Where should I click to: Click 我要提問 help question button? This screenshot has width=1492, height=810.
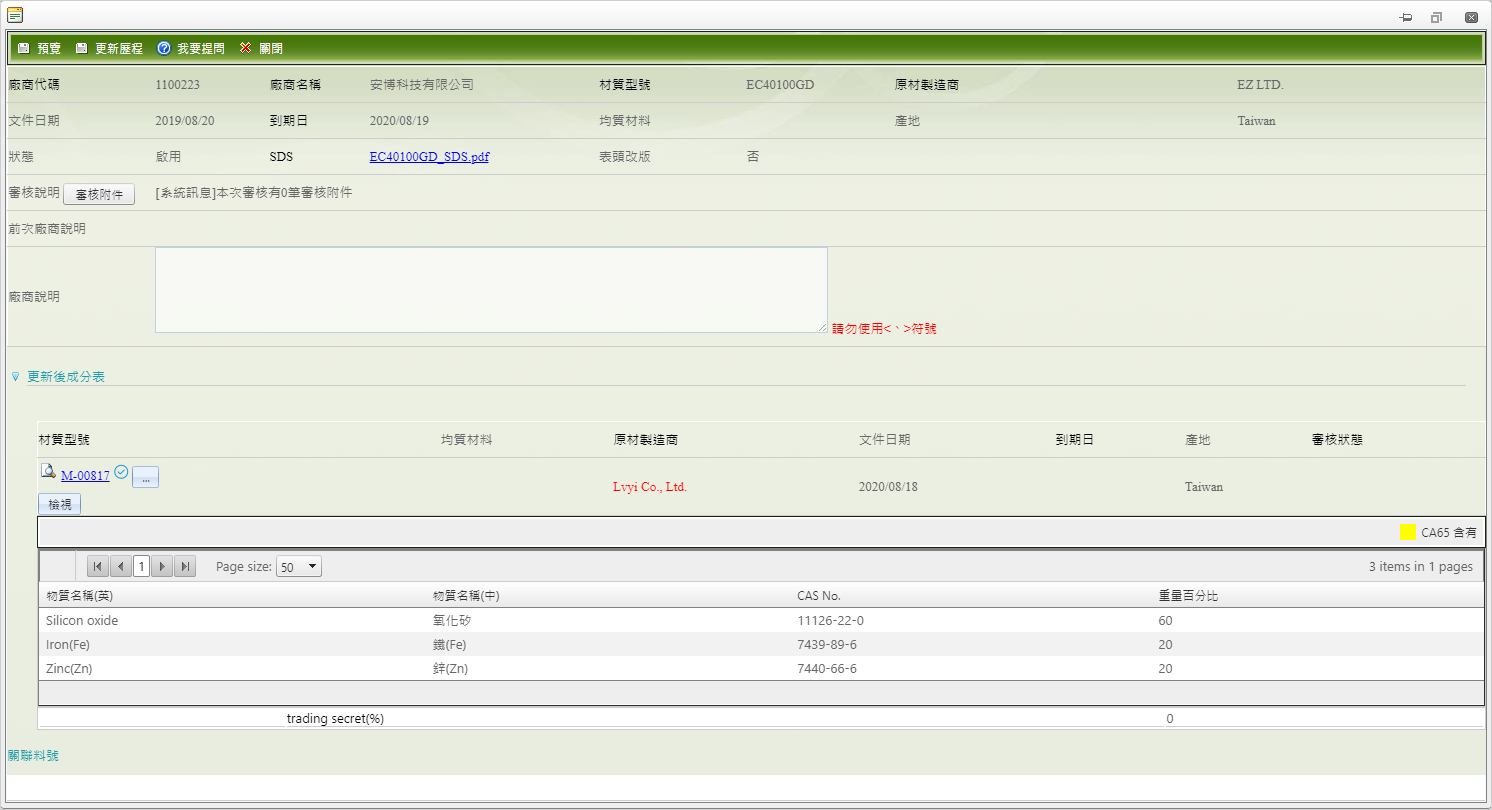(x=191, y=48)
